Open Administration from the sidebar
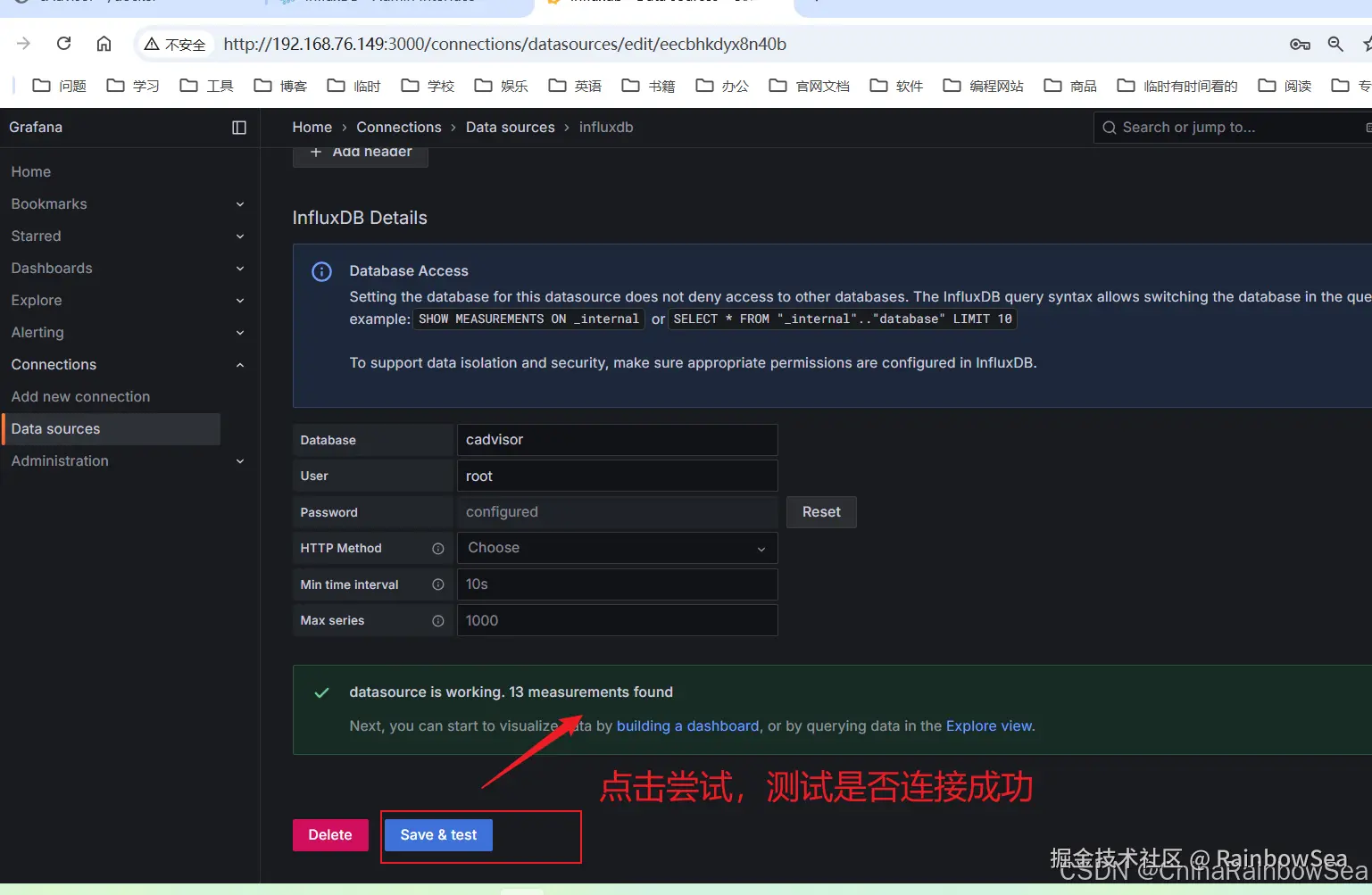 pyautogui.click(x=60, y=461)
